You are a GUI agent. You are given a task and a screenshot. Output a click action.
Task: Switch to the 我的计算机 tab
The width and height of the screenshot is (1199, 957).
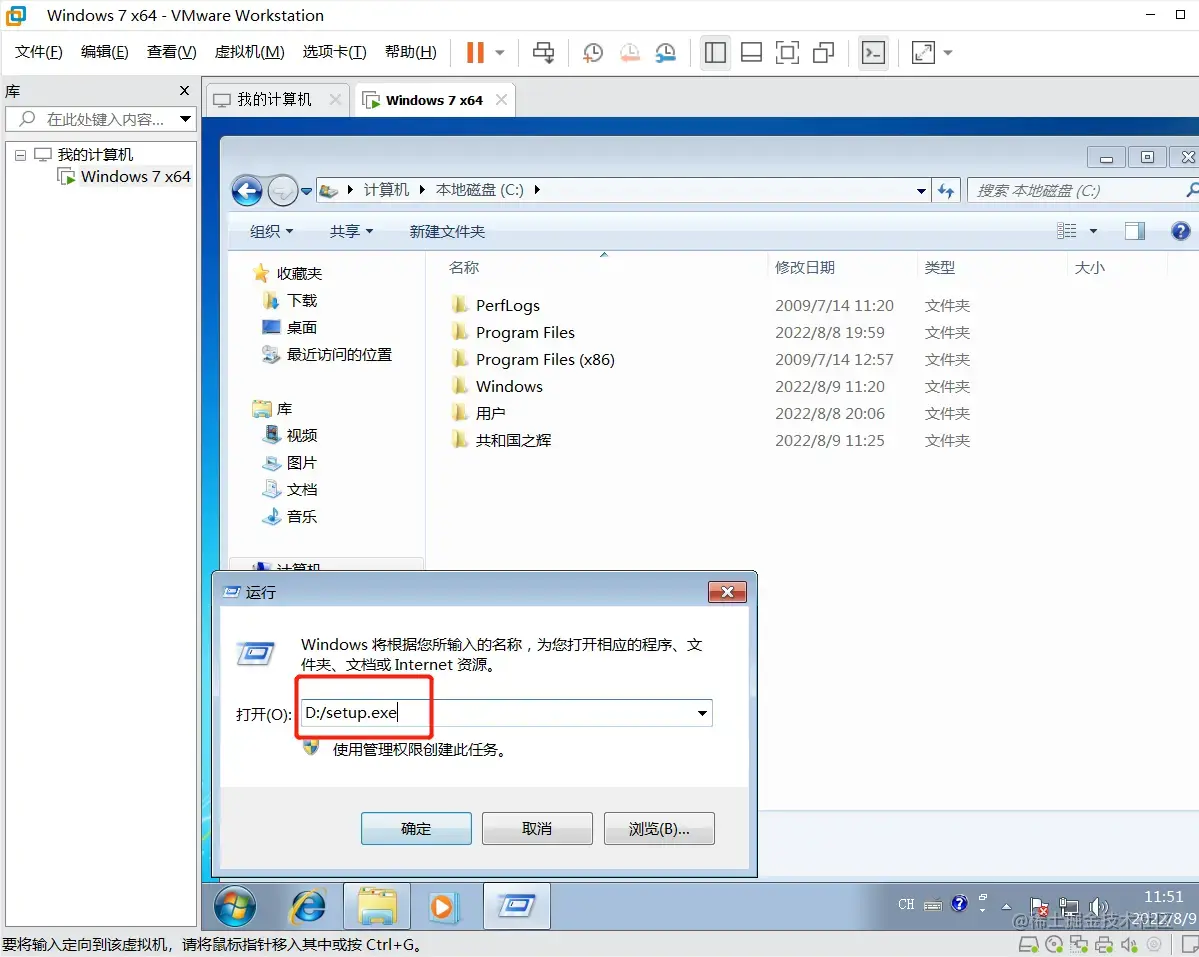275,100
